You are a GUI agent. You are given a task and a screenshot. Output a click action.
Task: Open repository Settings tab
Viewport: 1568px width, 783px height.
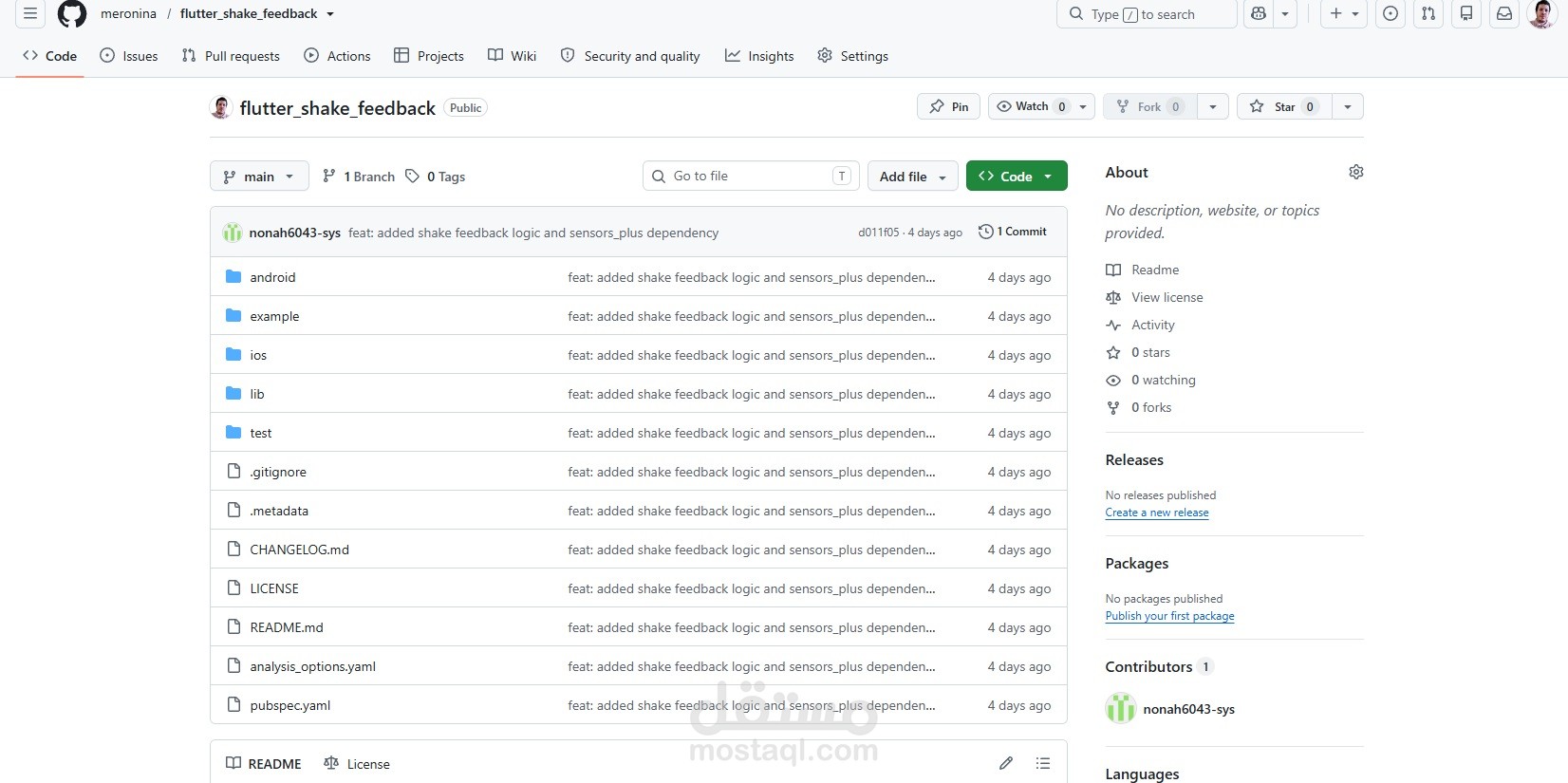(853, 56)
